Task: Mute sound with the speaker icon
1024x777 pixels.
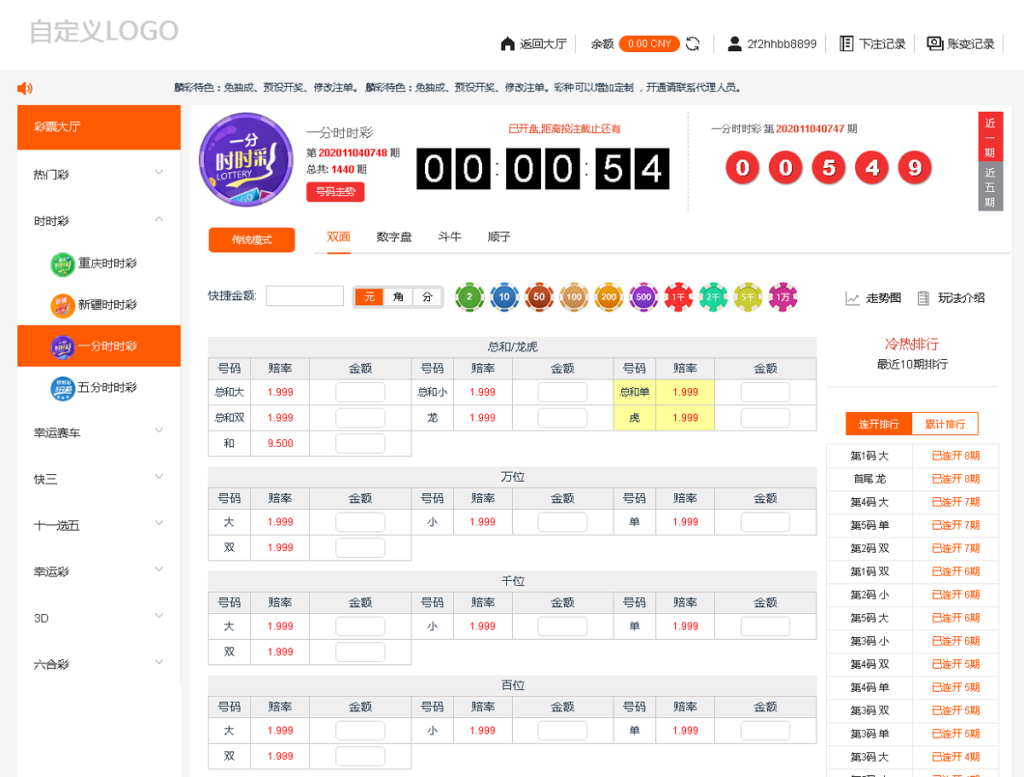Action: pyautogui.click(x=24, y=88)
